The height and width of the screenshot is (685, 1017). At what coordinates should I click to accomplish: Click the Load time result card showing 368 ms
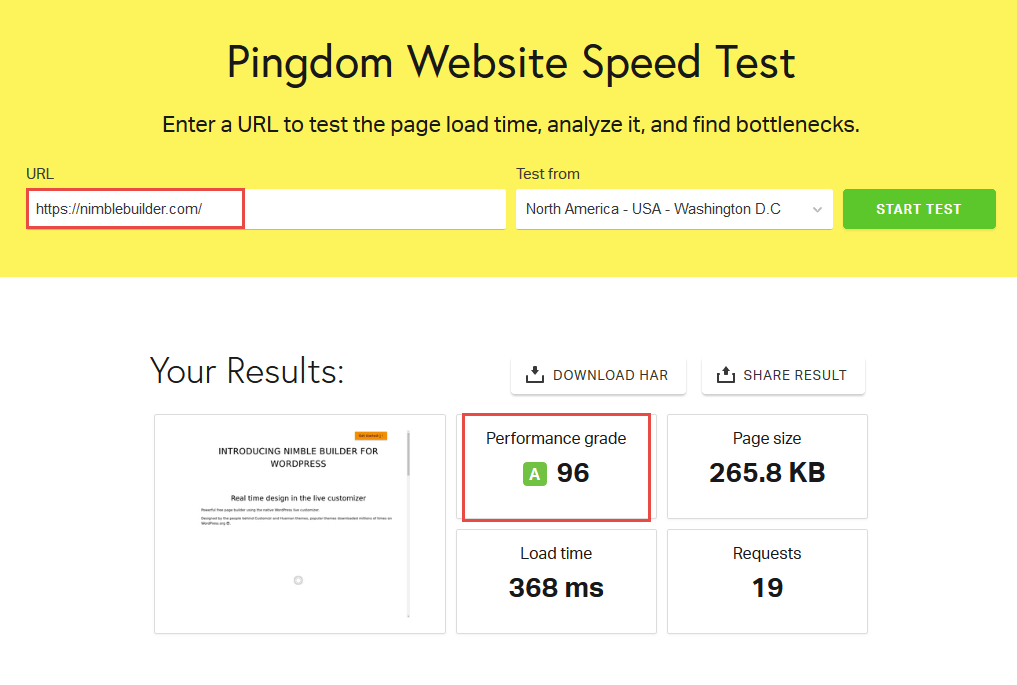[x=556, y=581]
